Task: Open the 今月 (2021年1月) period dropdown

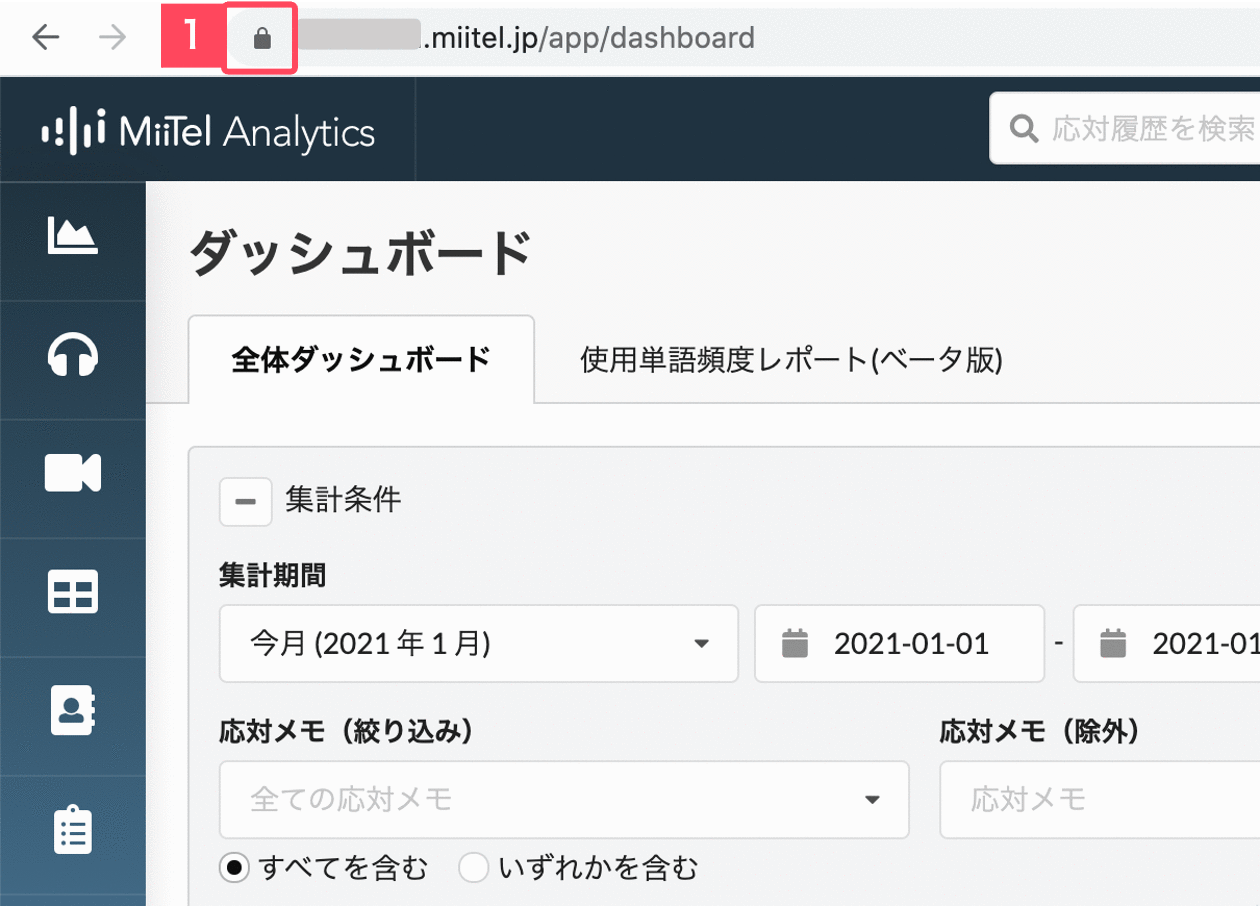Action: [x=479, y=643]
